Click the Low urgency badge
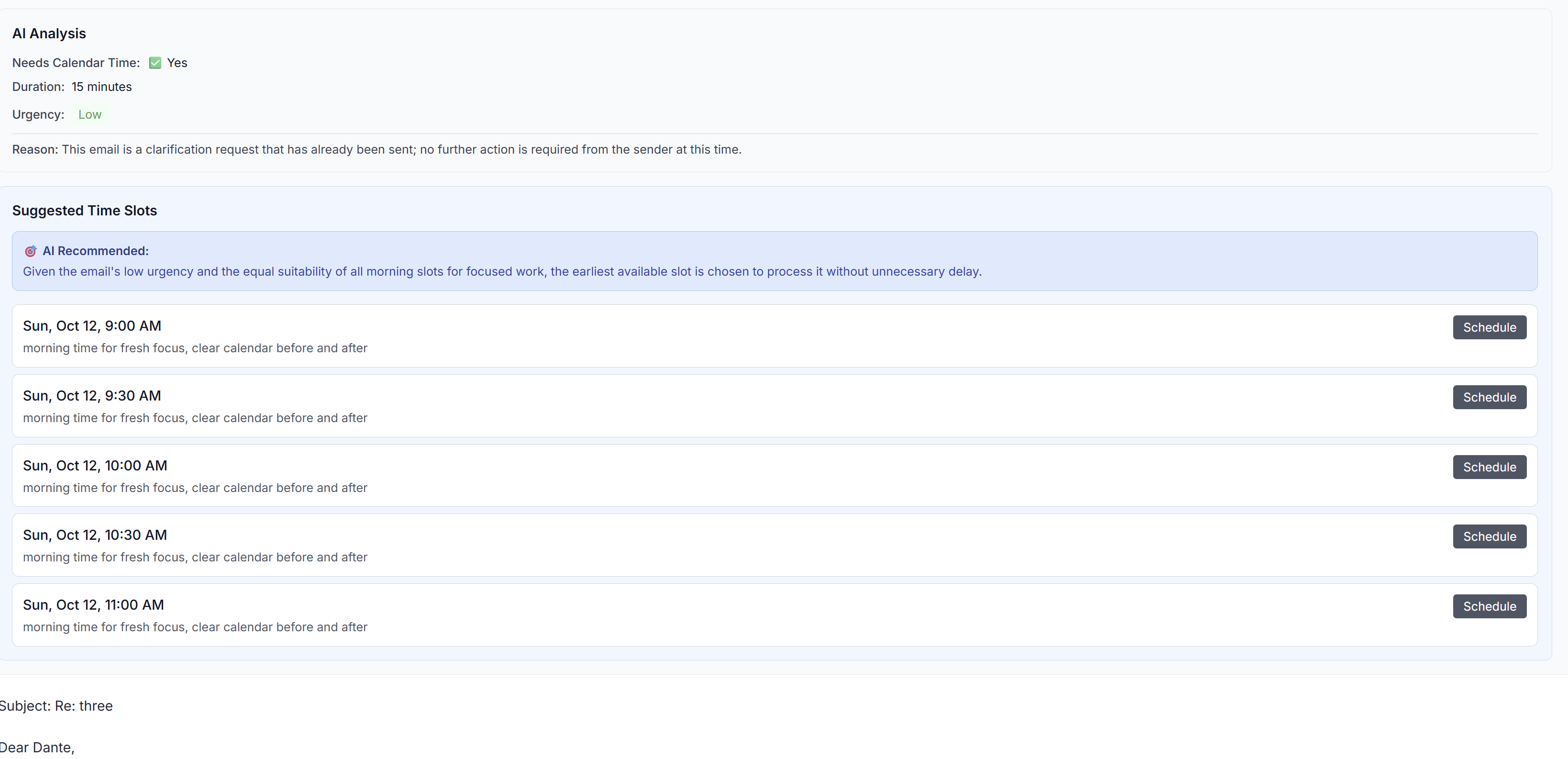The width and height of the screenshot is (1568, 759). [x=89, y=114]
